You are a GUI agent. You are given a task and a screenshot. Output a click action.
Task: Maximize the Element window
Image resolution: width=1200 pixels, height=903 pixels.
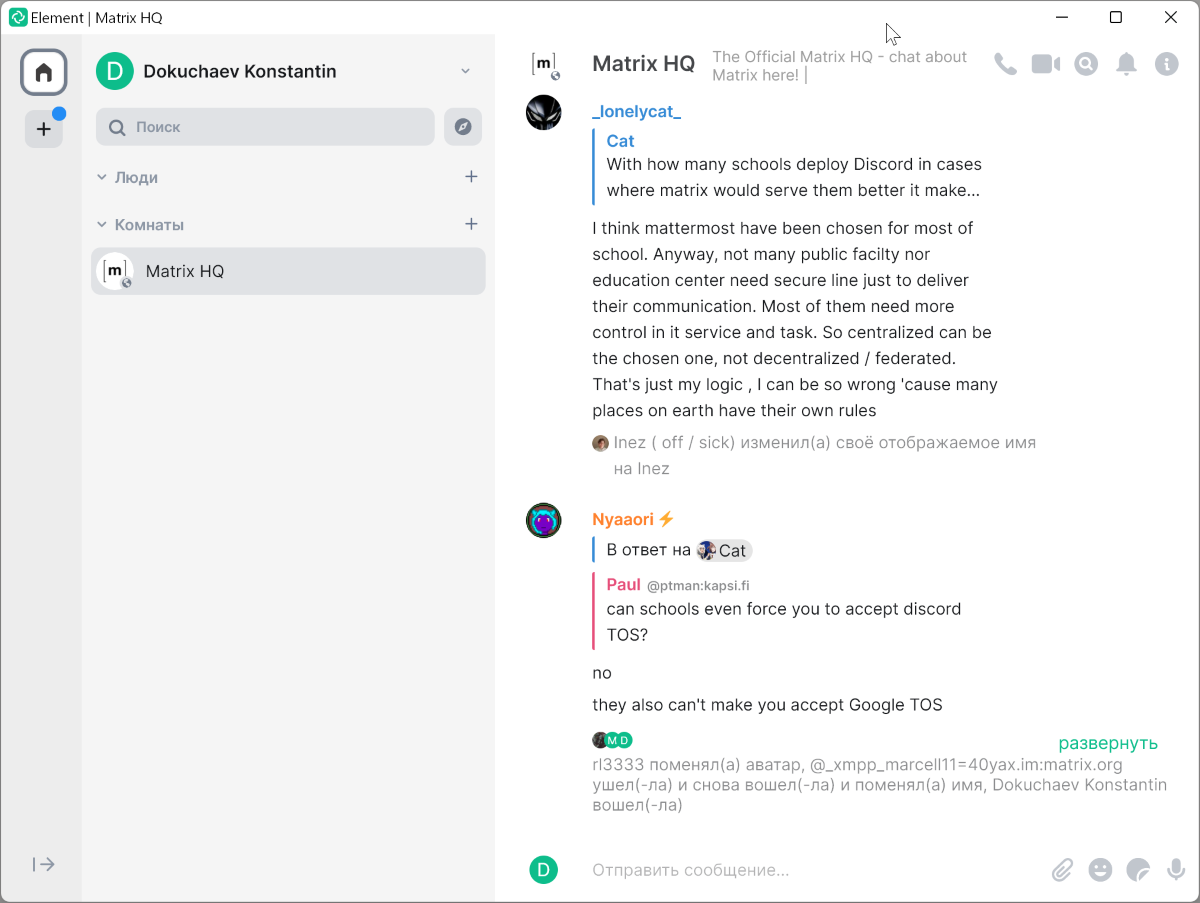1116,17
